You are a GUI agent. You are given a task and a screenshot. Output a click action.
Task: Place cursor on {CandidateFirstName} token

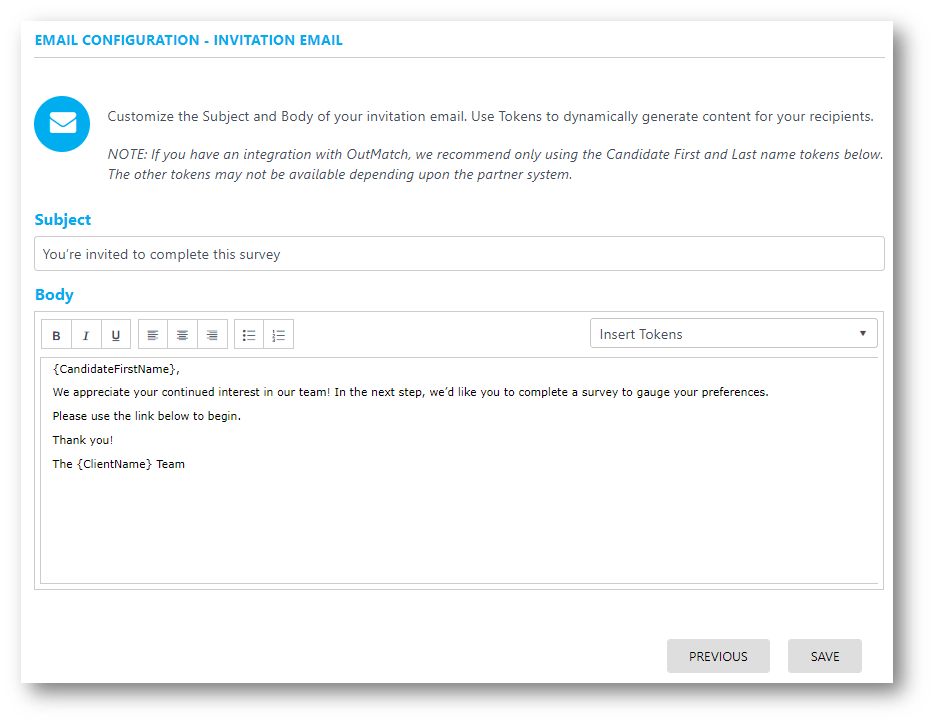[114, 369]
